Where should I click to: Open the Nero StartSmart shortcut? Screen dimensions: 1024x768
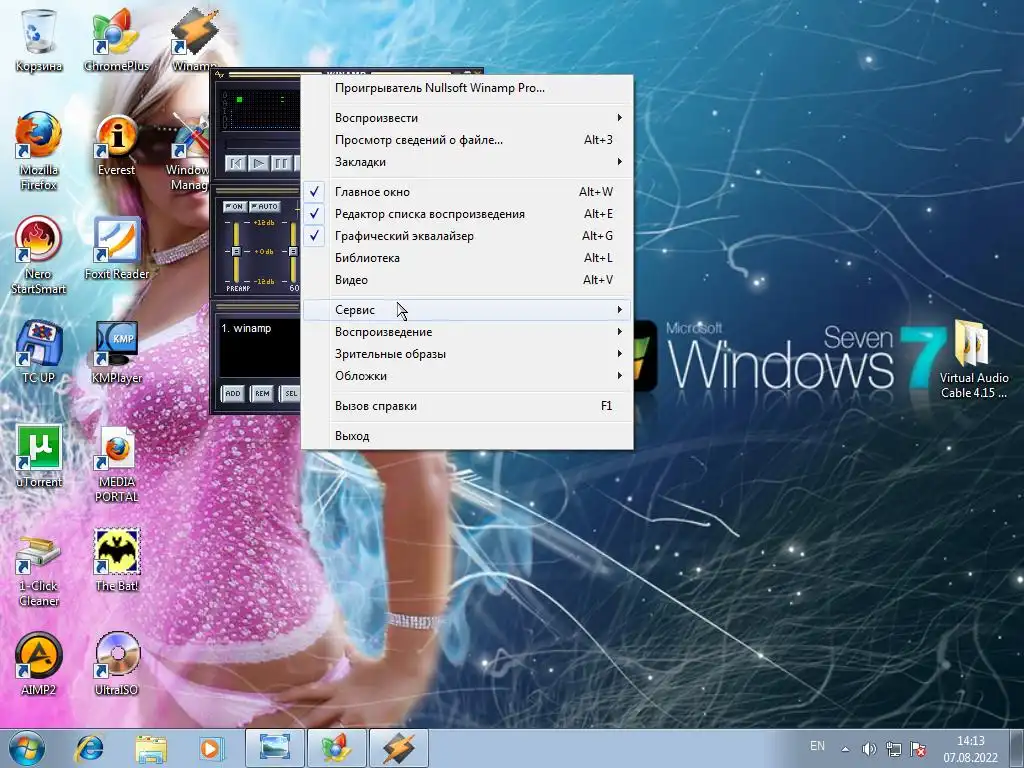click(x=39, y=255)
